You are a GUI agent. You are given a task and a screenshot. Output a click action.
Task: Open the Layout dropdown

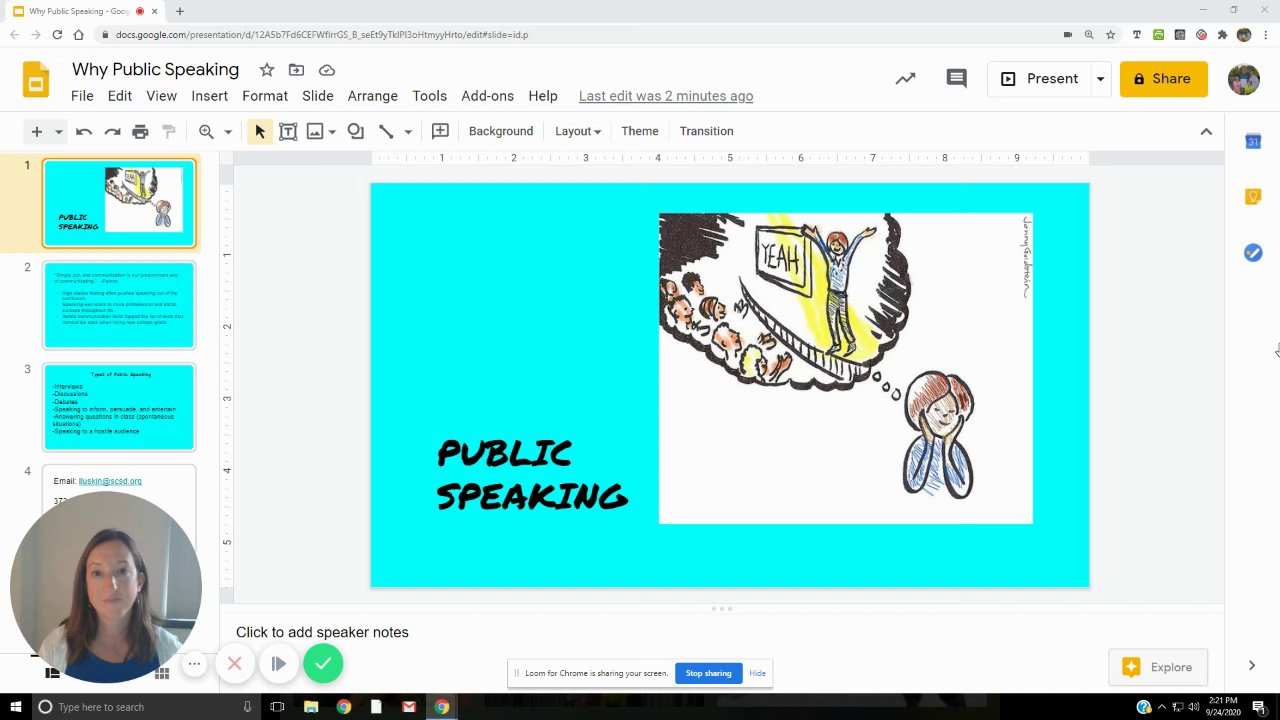[578, 131]
